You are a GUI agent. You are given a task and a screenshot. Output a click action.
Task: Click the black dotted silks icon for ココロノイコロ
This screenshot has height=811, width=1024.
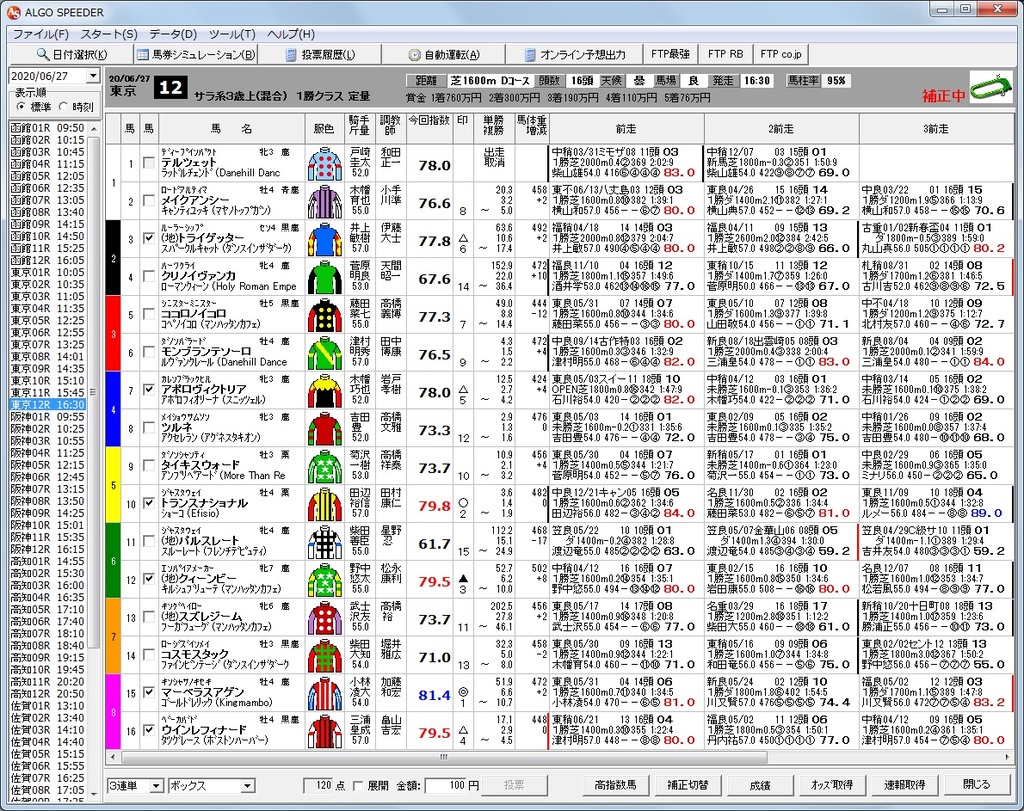[x=325, y=315]
